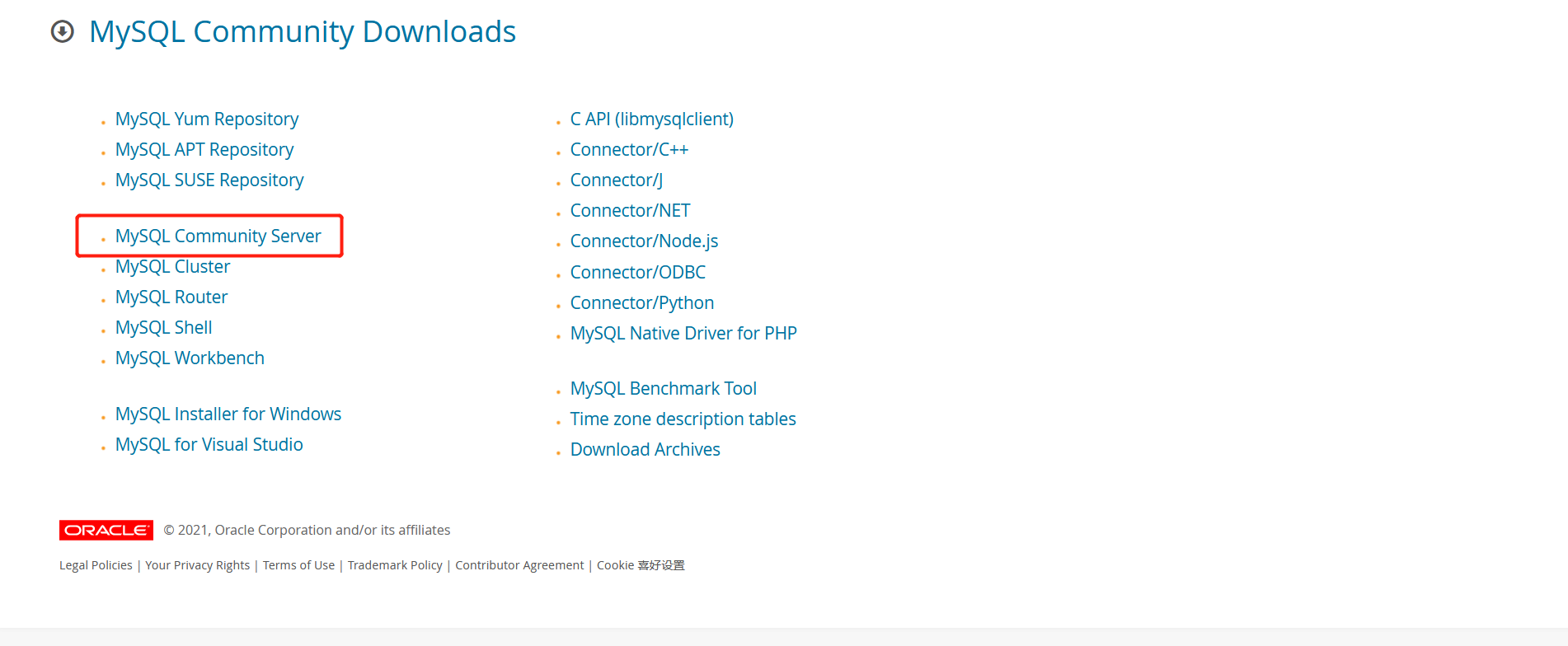Screen dimensions: 1568x646
Task: Open Your Privacy Rights footer link
Action: tap(198, 565)
